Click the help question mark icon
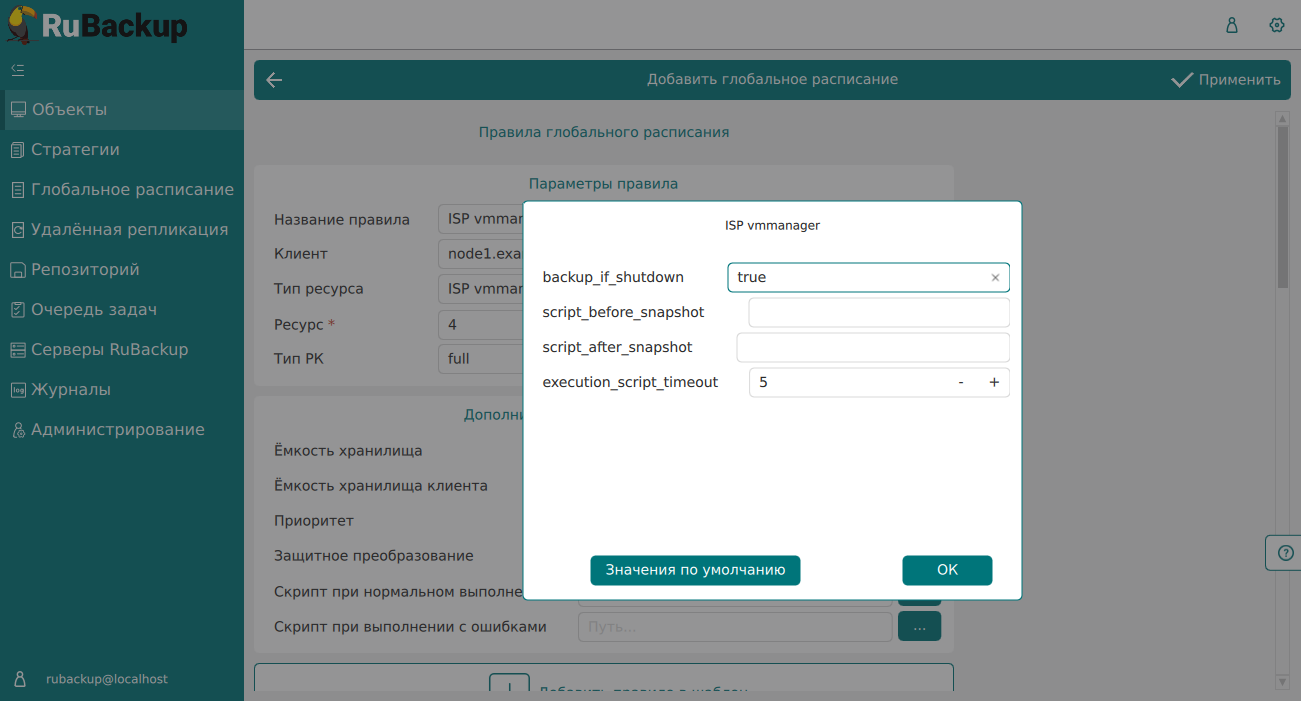1301x701 pixels. pos(1285,552)
